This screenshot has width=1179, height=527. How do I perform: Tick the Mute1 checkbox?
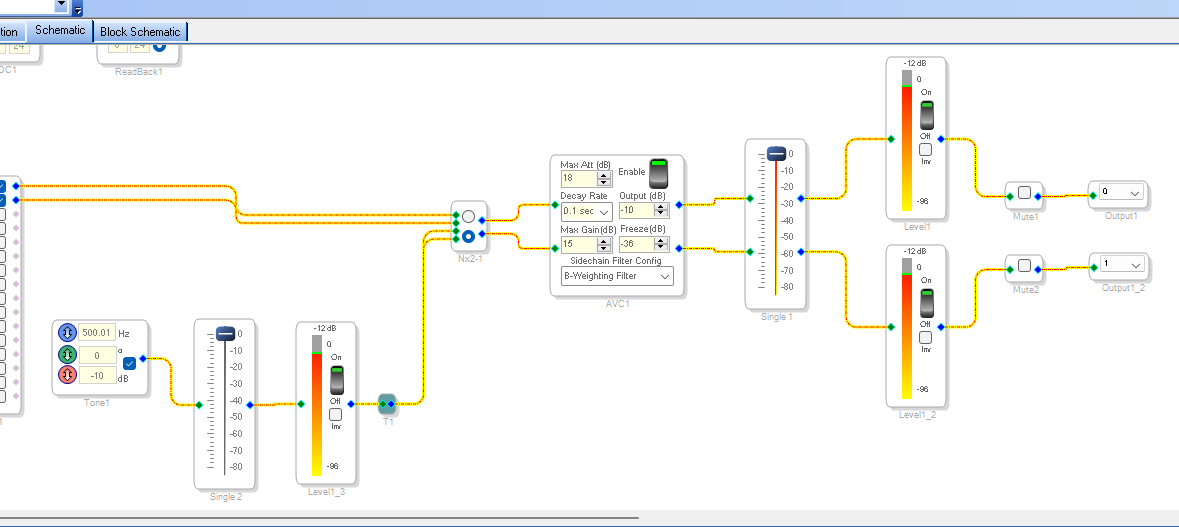1024,192
